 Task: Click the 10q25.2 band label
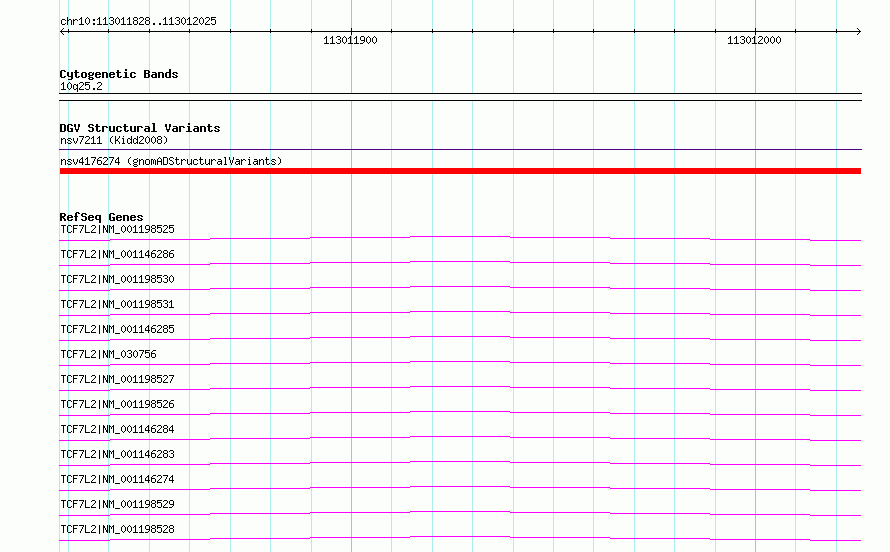pos(81,86)
